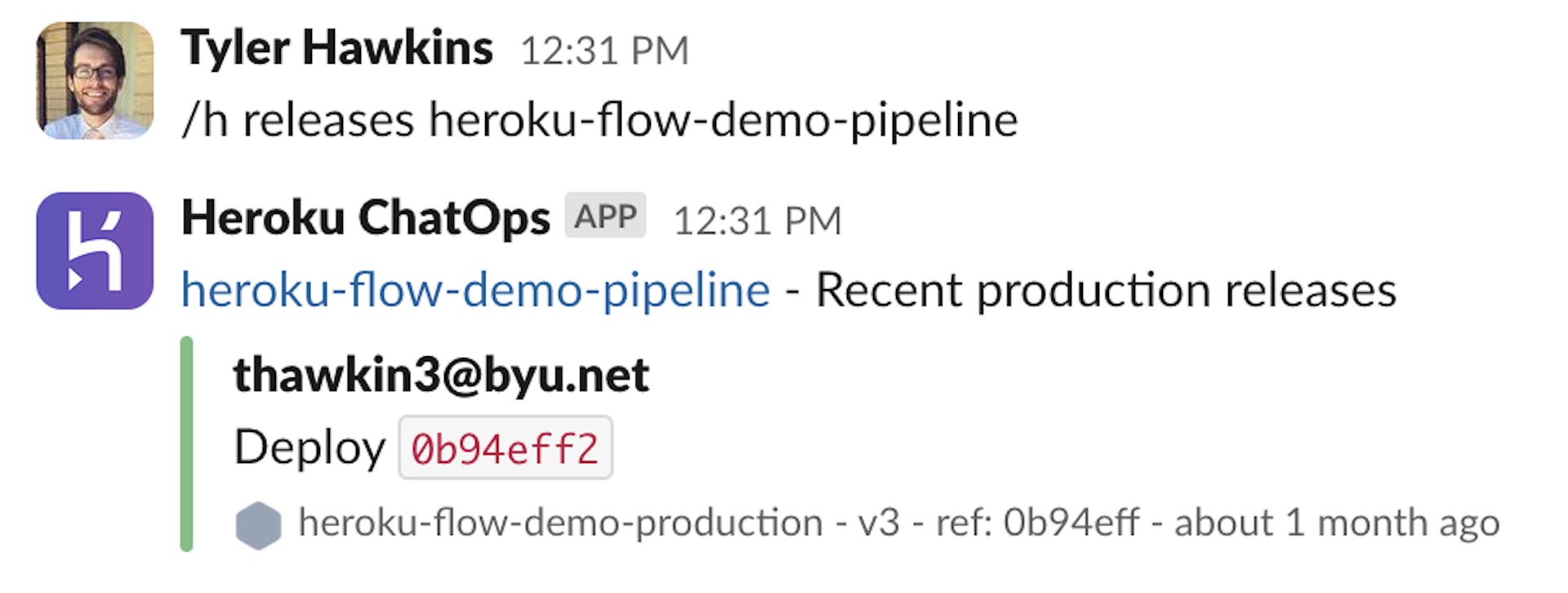The image size is (1568, 593).
Task: Click the "v3" version in the footer
Action: [879, 523]
